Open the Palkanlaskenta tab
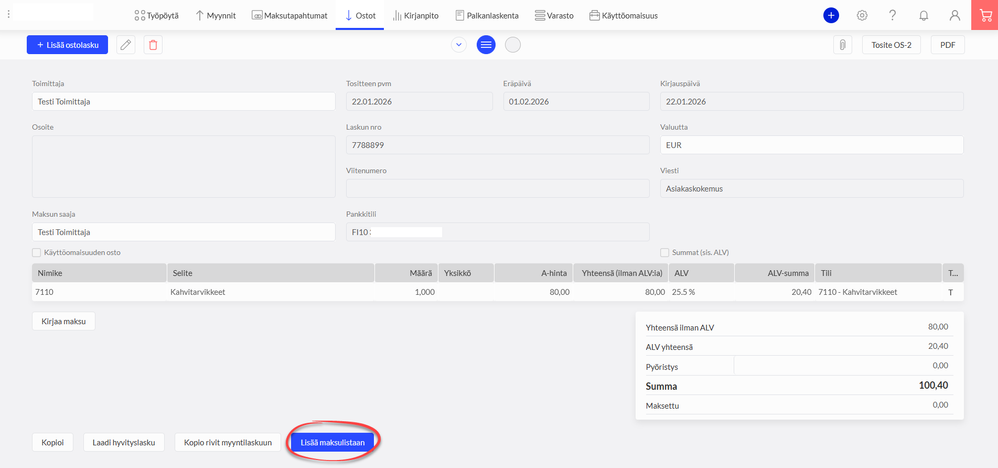 pyautogui.click(x=487, y=15)
